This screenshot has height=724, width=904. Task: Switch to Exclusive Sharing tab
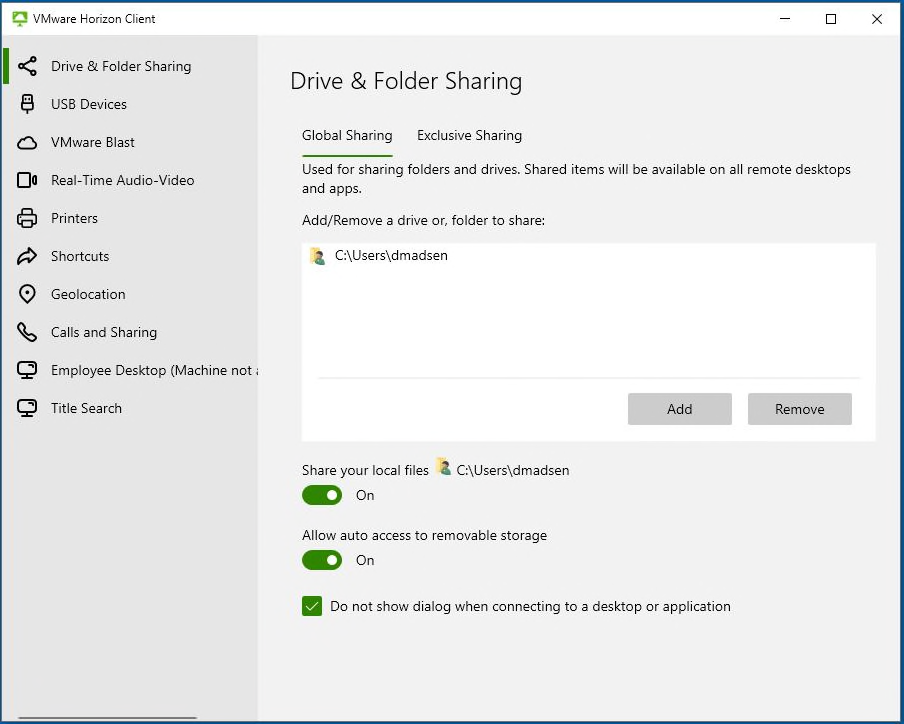(x=469, y=135)
